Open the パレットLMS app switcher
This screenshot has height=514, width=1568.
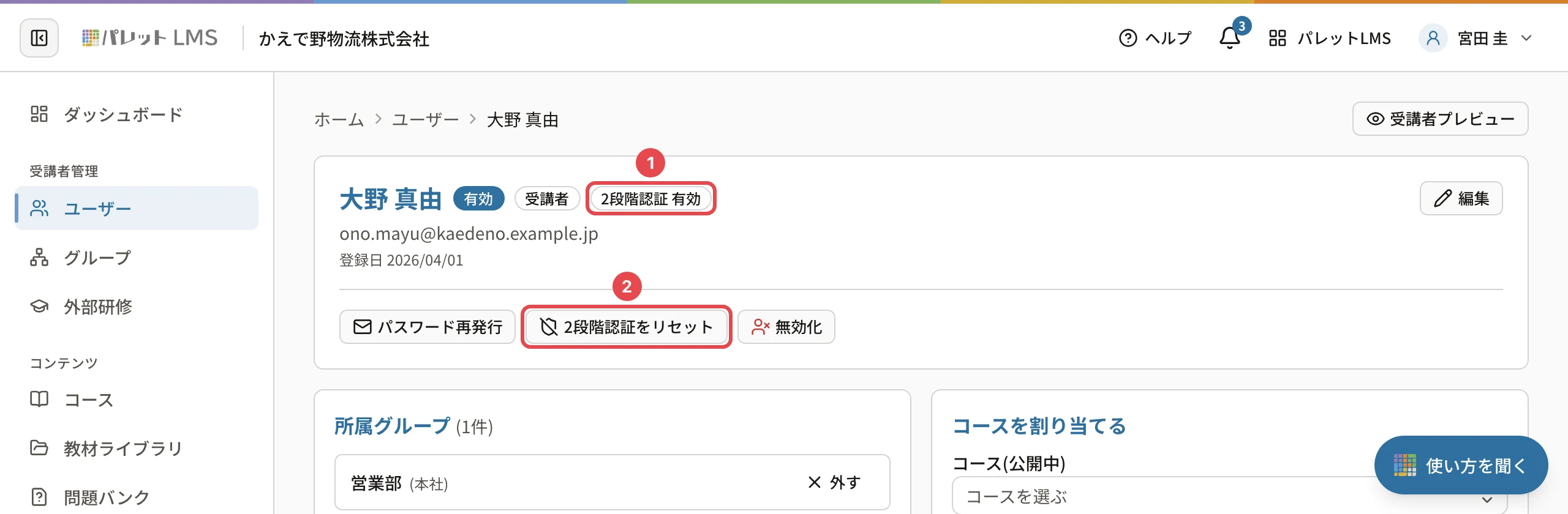[x=1330, y=38]
